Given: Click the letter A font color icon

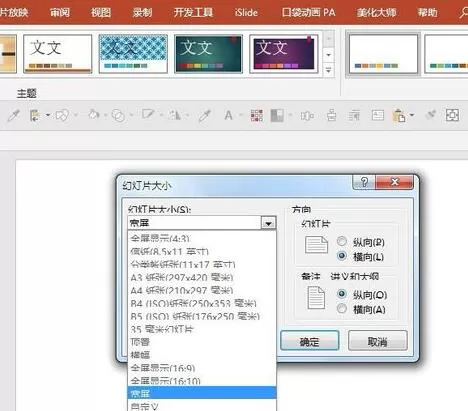Looking at the screenshot, I should point(228,115).
